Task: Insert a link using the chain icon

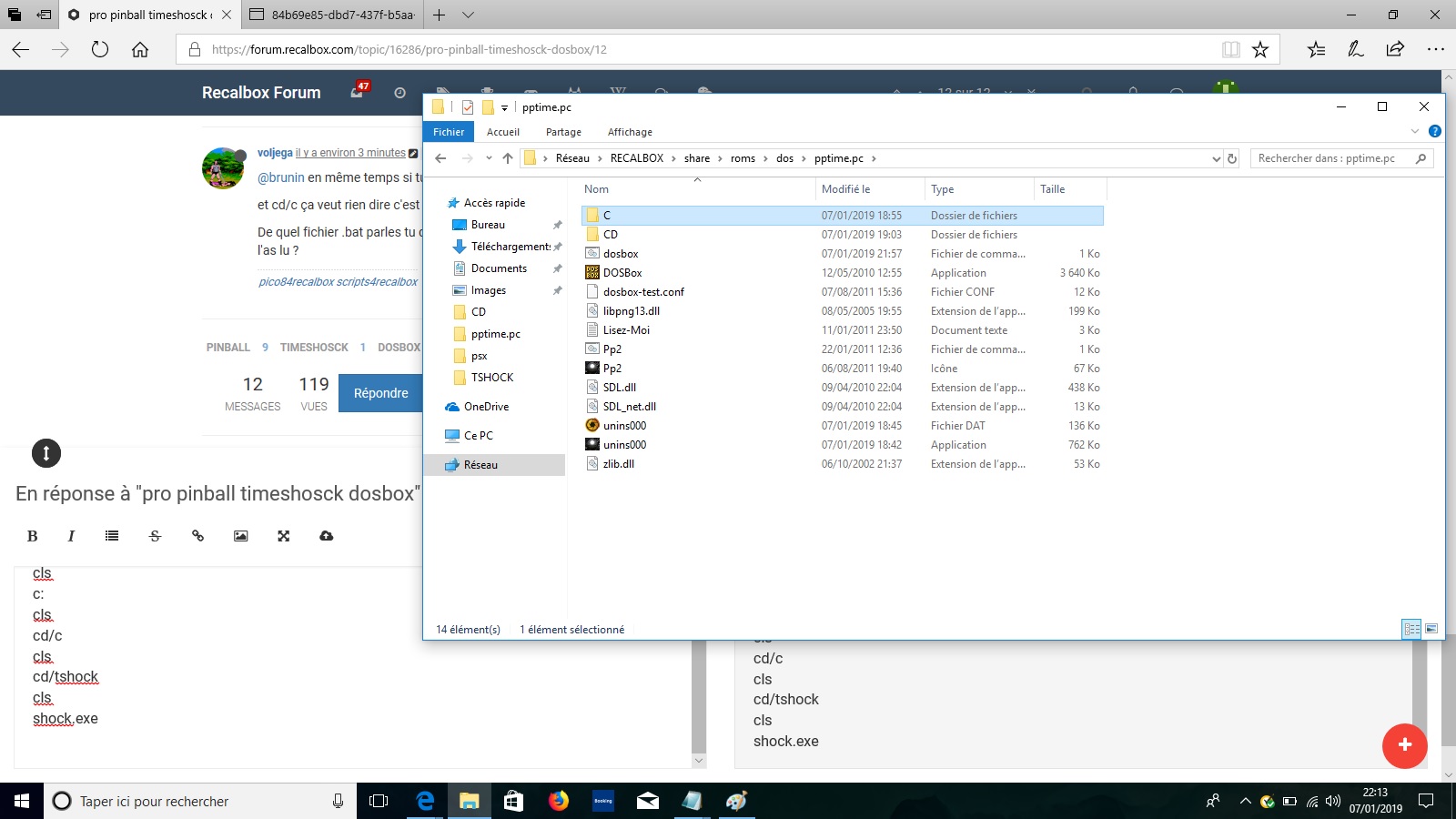Action: [197, 536]
